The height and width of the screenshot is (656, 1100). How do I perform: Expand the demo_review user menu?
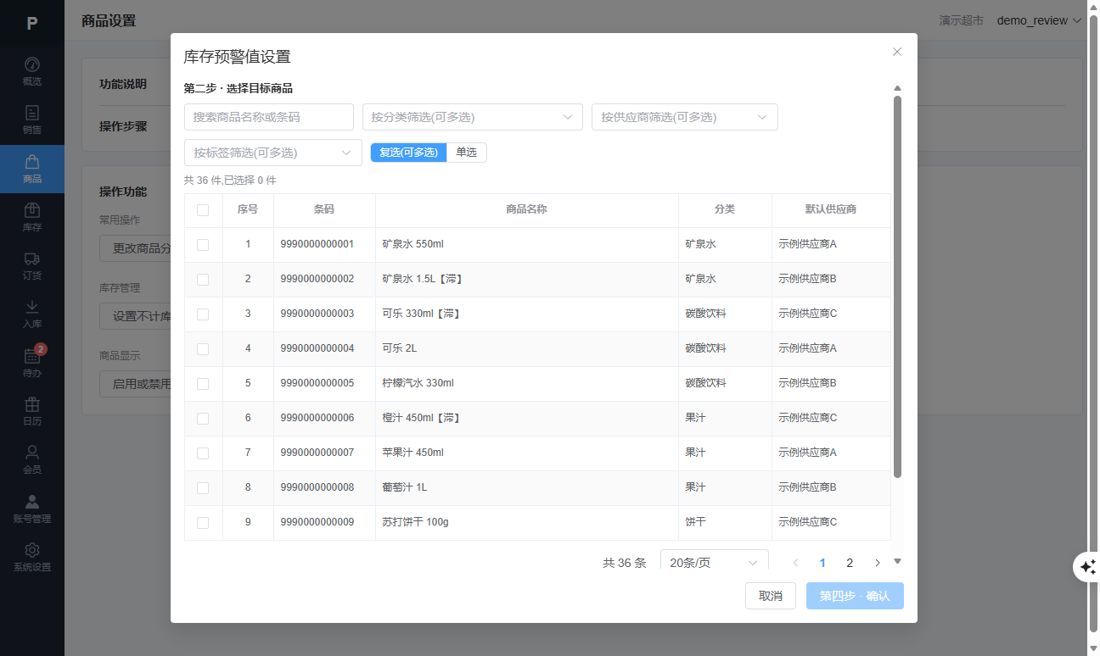point(1038,20)
